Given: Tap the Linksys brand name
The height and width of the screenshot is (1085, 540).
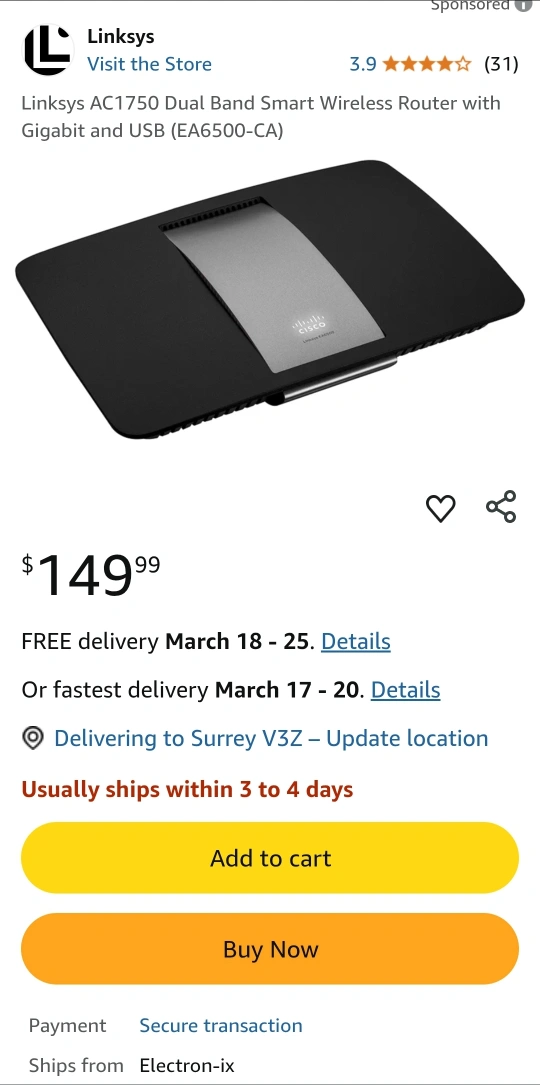Looking at the screenshot, I should coord(120,37).
